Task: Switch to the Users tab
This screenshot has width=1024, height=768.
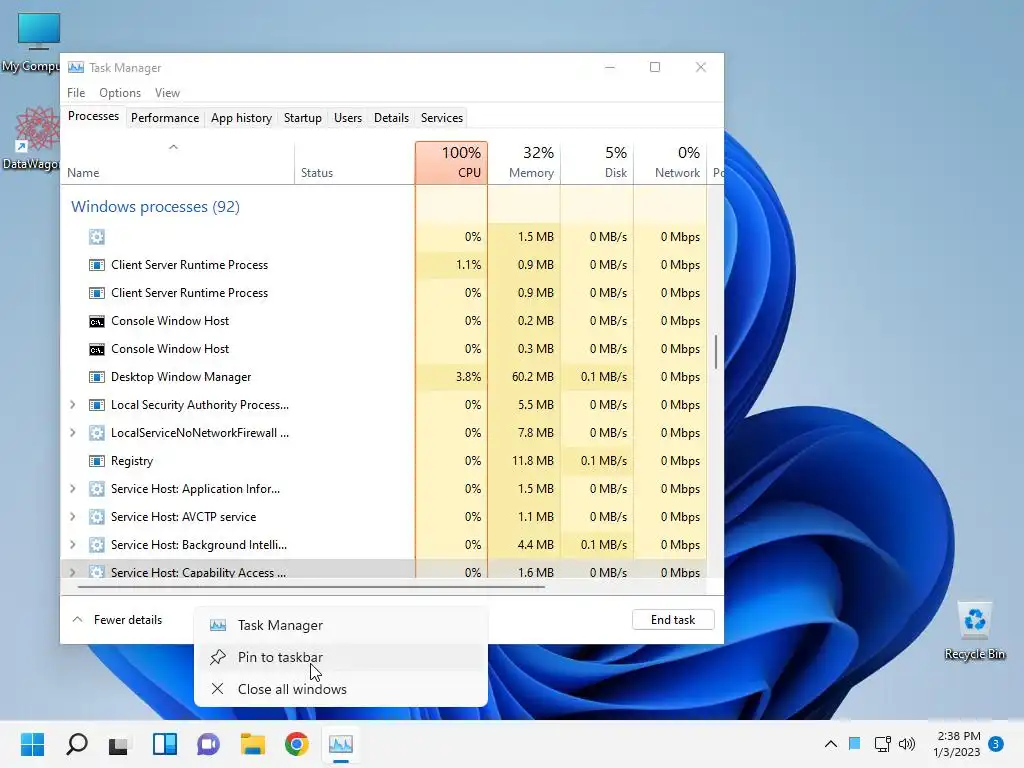Action: click(x=347, y=118)
